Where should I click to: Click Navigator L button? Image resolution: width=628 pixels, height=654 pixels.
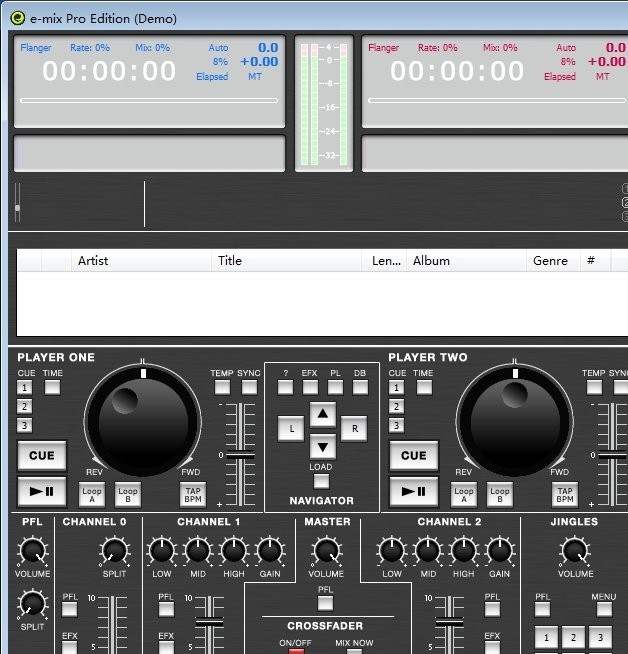pyautogui.click(x=291, y=429)
